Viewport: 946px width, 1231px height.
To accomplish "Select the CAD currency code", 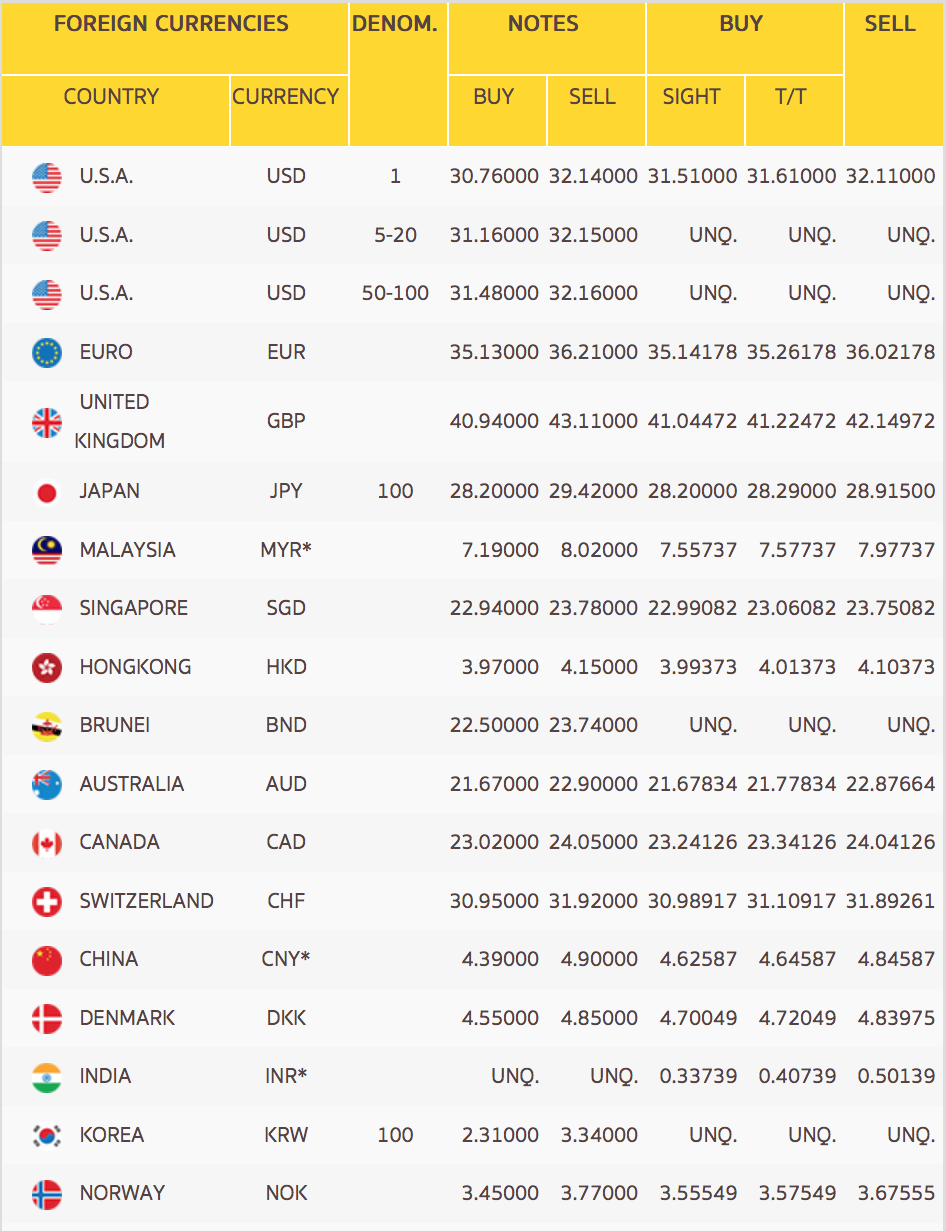I will 286,842.
